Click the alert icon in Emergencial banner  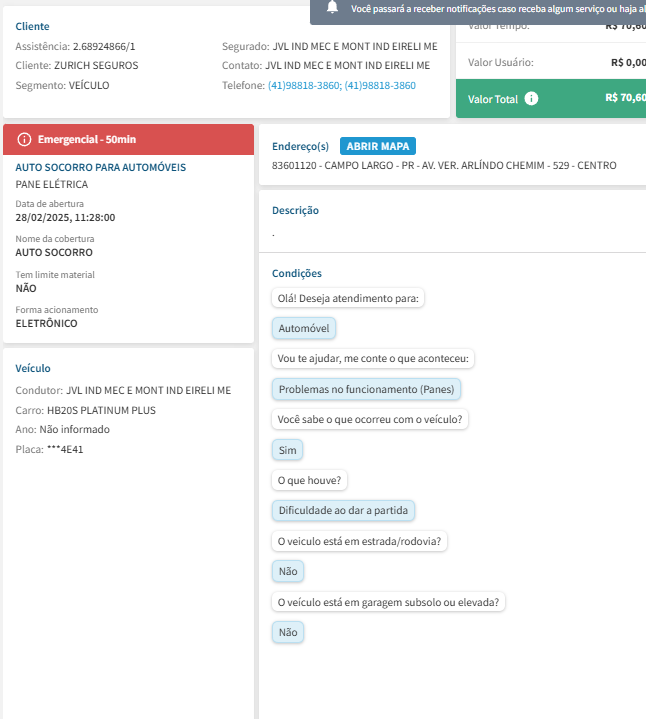pyautogui.click(x=25, y=139)
